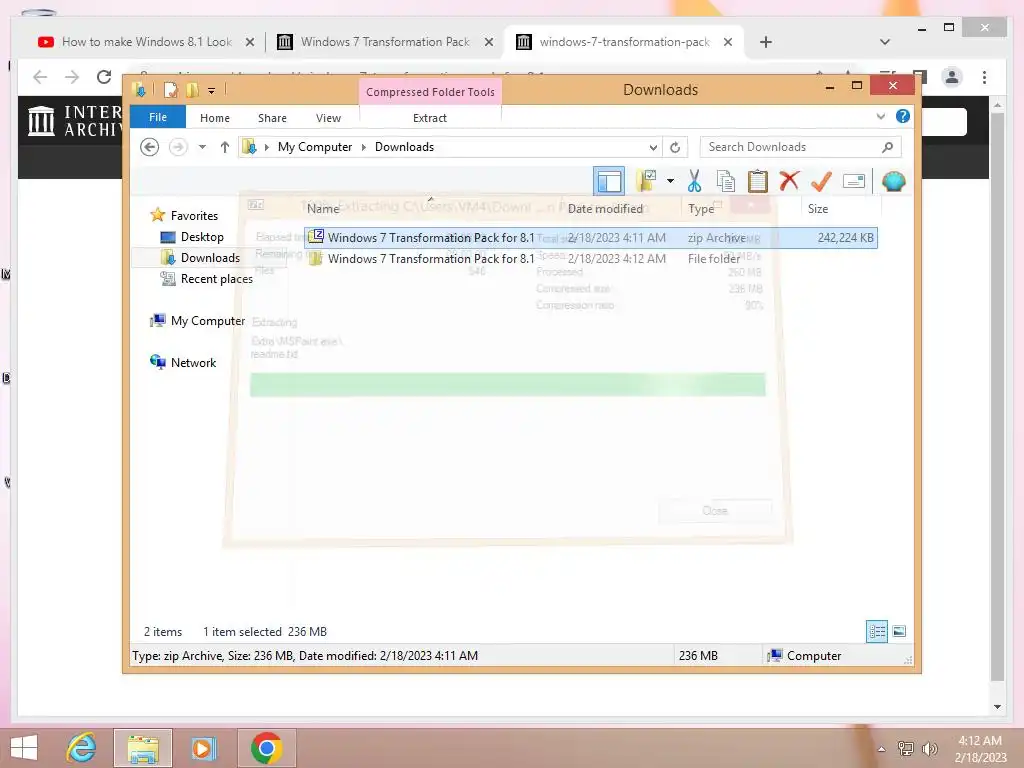
Task: Click the folder options icon in toolbar
Action: tap(647, 181)
